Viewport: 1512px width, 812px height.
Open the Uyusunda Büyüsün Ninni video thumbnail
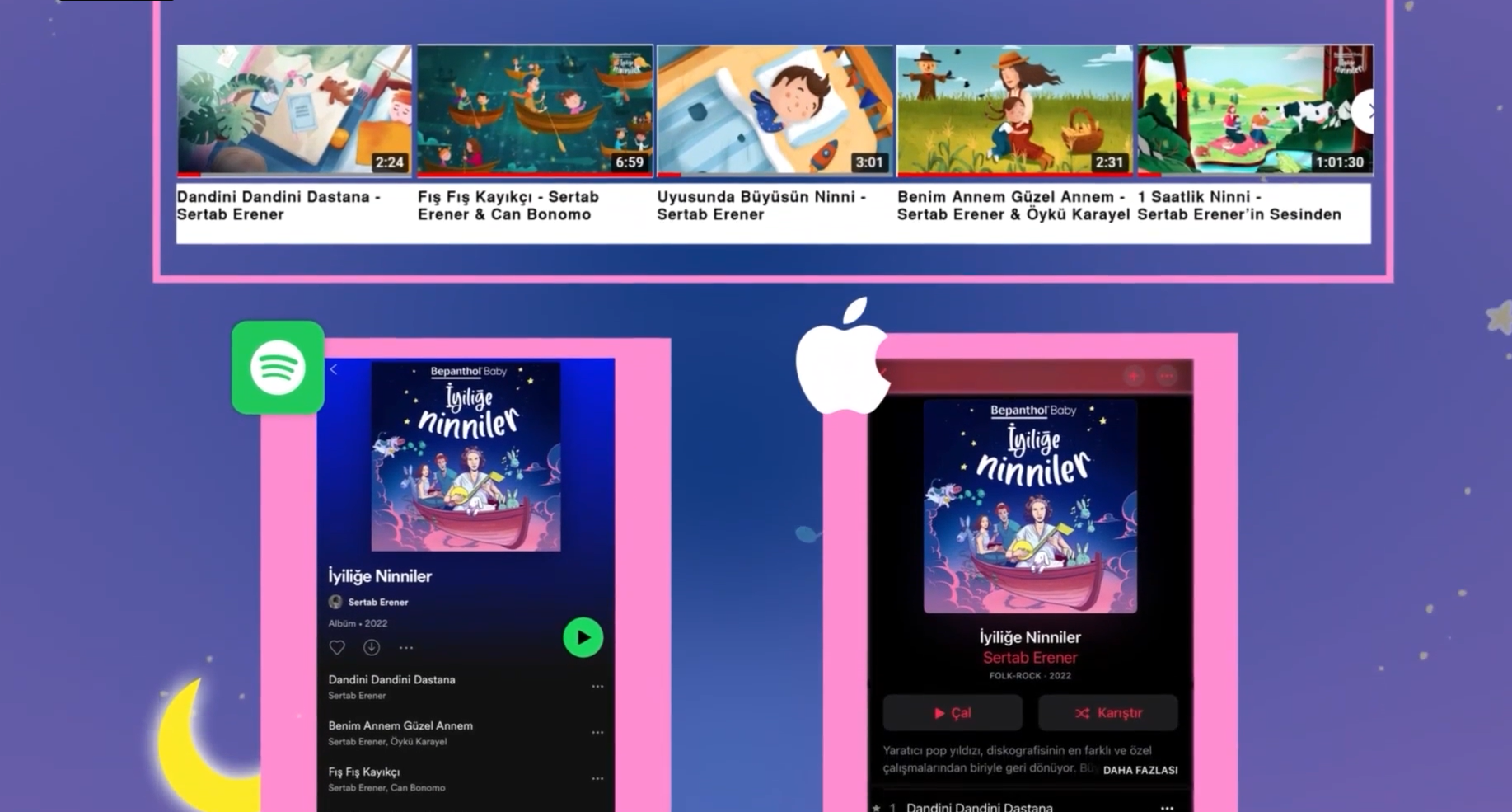(775, 110)
